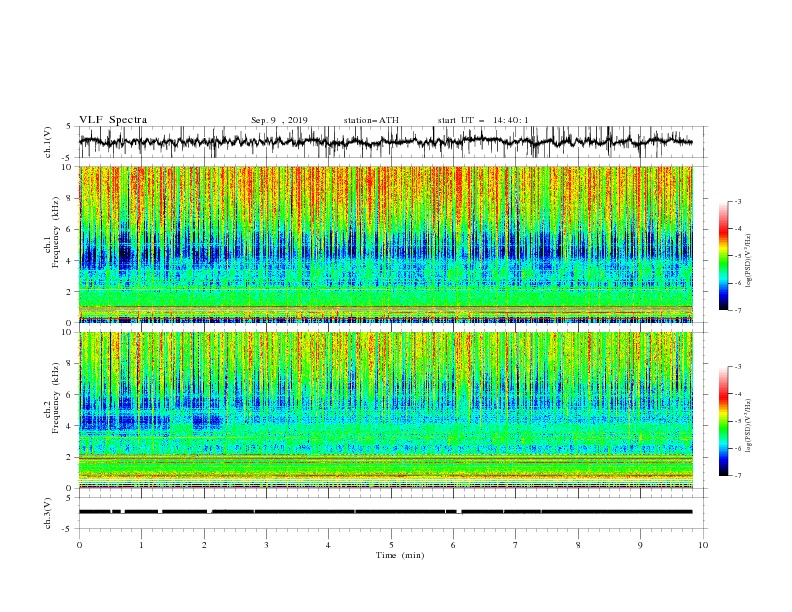The width and height of the screenshot is (792, 612).
Task: Click the "Sep. 9 , 2019" date text
Action: tap(279, 120)
